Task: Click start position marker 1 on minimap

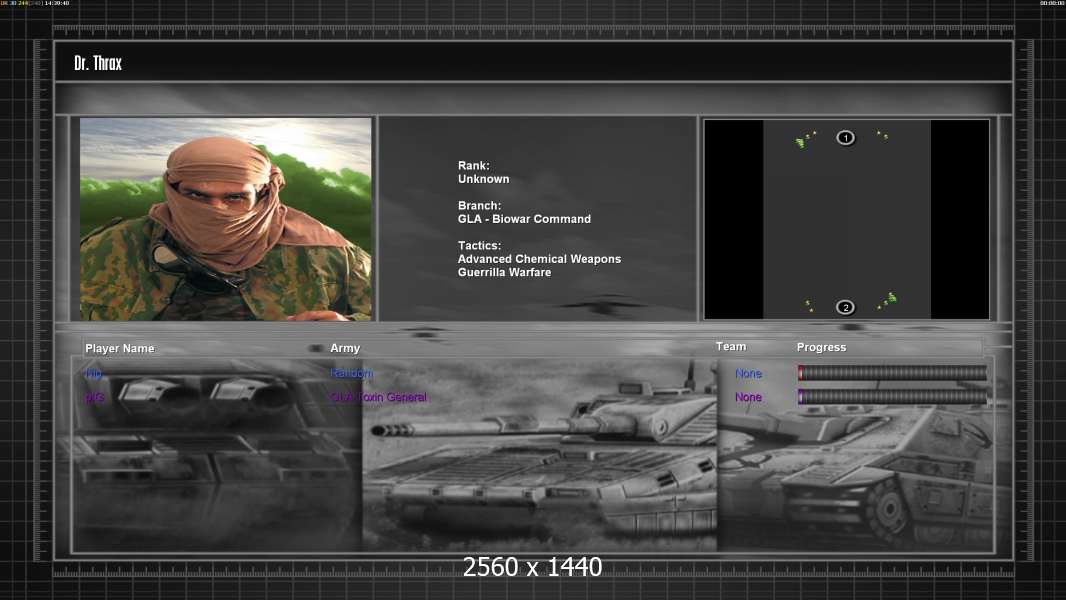Action: click(x=845, y=138)
